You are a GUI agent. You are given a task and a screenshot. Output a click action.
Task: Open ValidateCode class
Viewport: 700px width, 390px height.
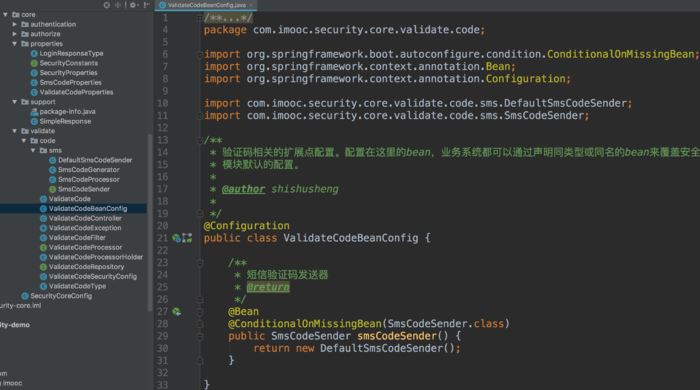pyautogui.click(x=65, y=199)
